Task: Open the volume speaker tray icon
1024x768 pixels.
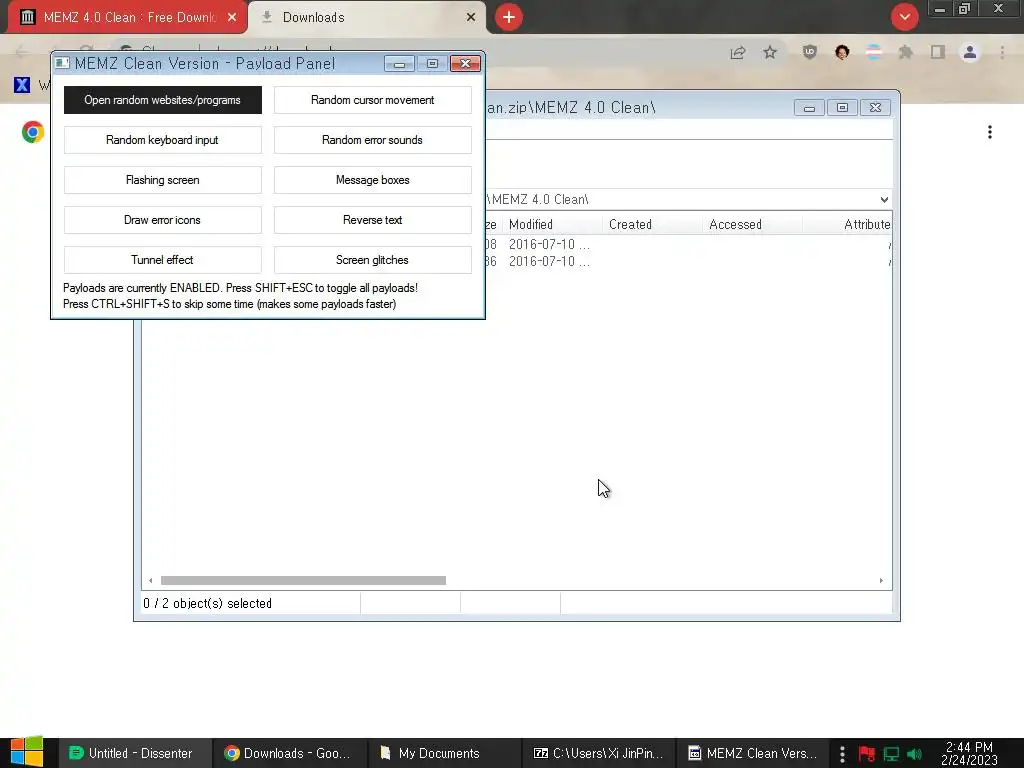Action: click(x=914, y=754)
